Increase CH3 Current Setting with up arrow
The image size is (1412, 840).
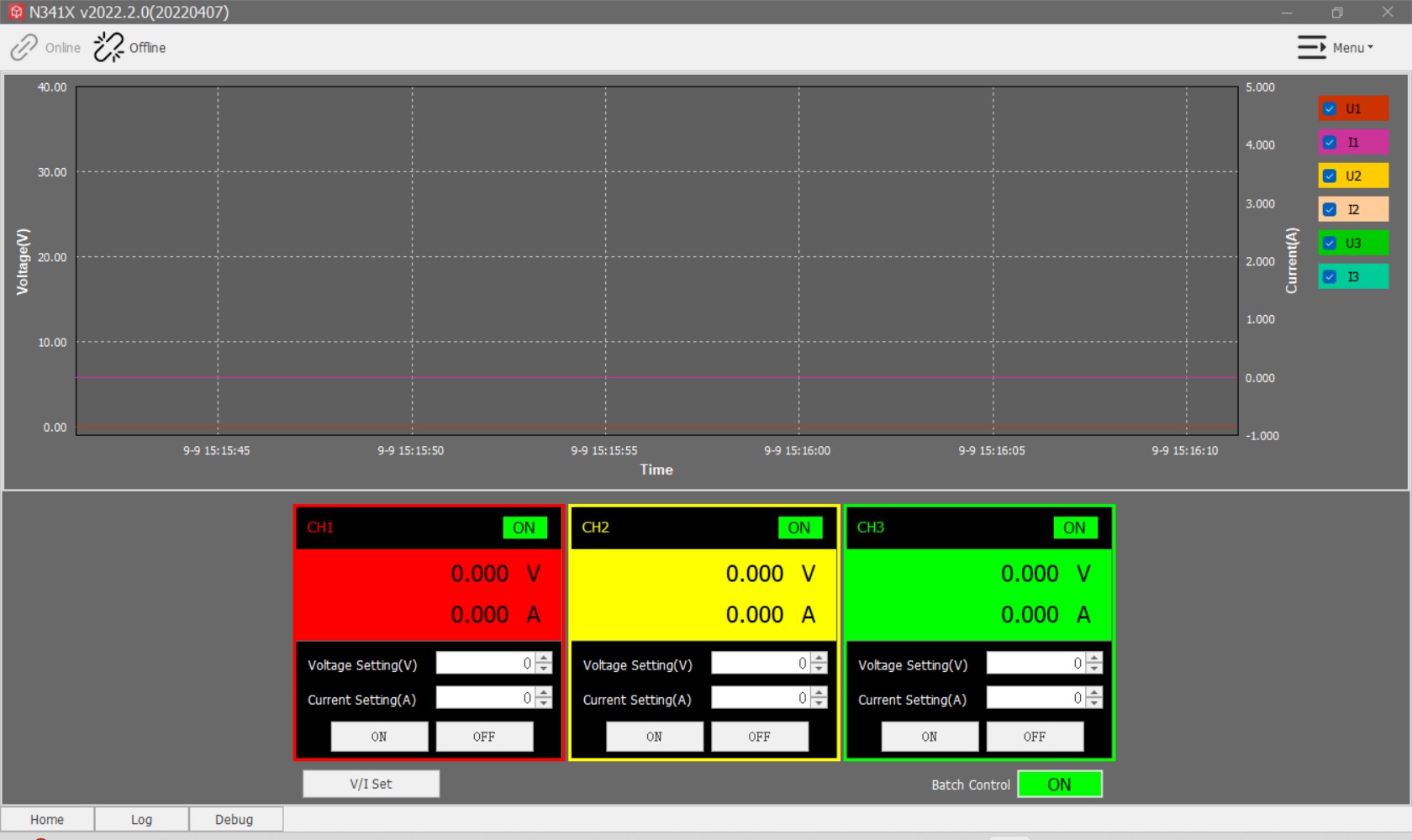point(1094,693)
